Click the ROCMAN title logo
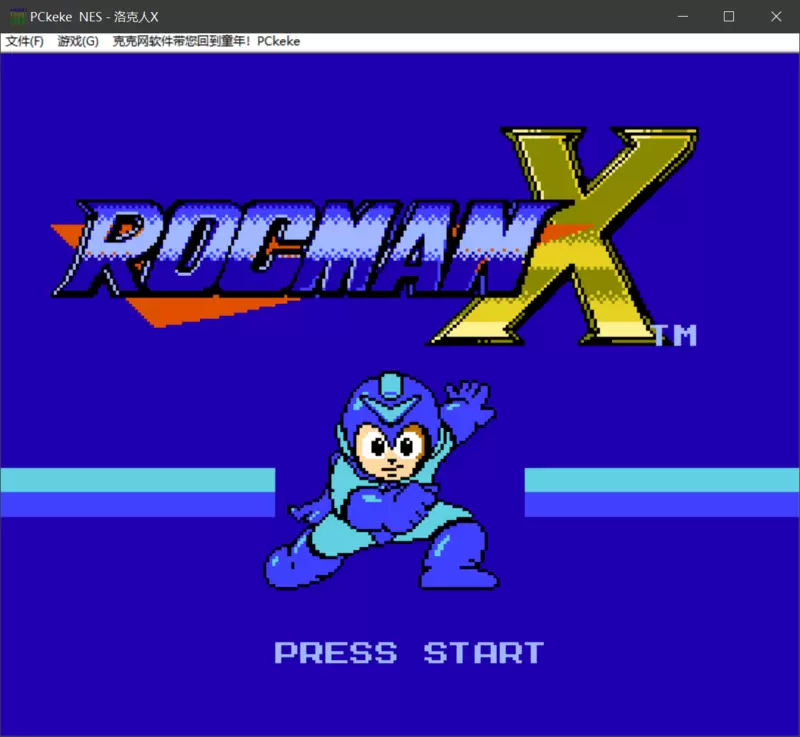 (301, 249)
